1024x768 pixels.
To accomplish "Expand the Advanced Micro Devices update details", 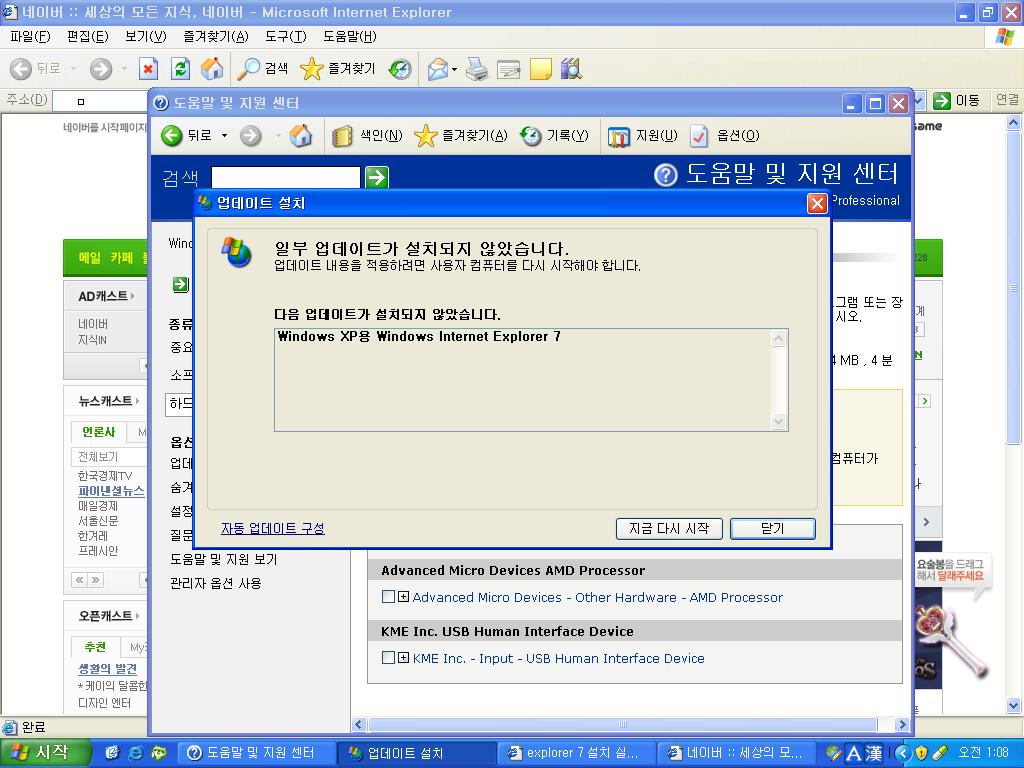I will point(404,596).
